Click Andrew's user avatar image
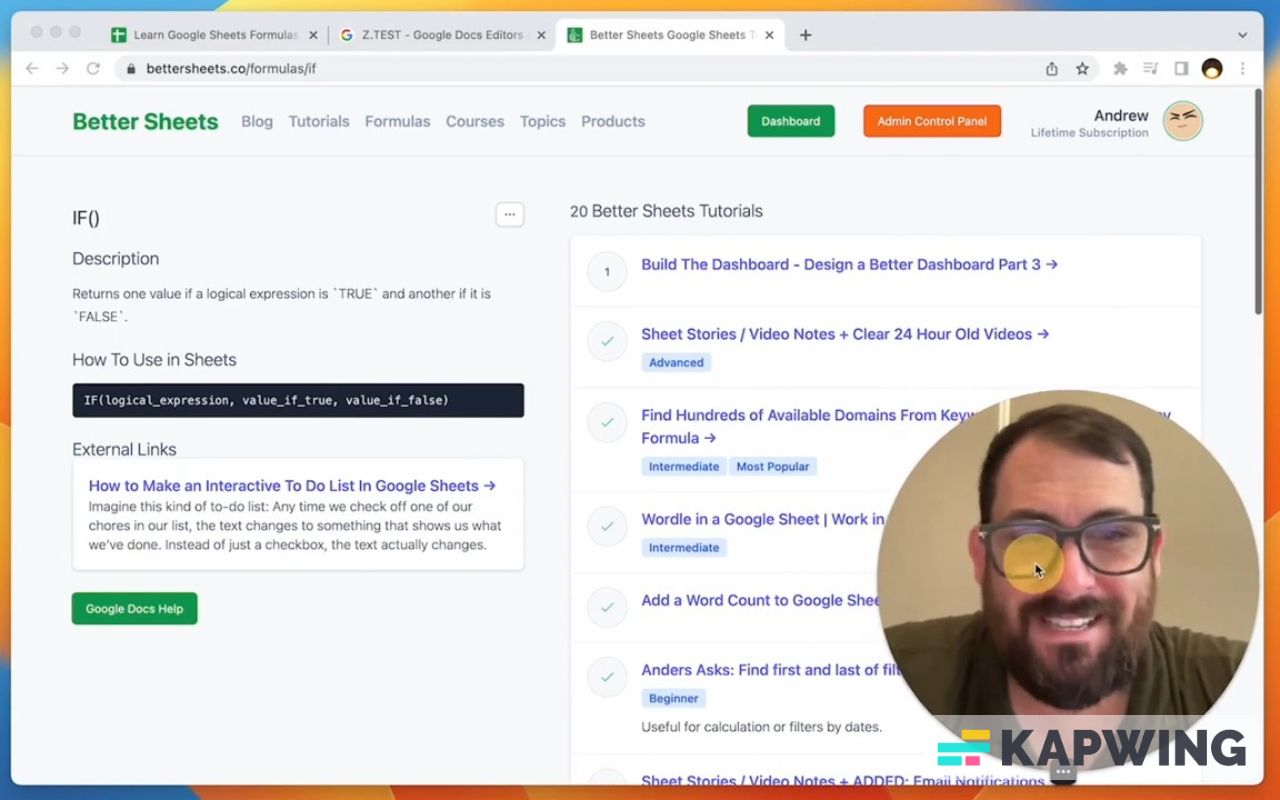 pyautogui.click(x=1183, y=121)
